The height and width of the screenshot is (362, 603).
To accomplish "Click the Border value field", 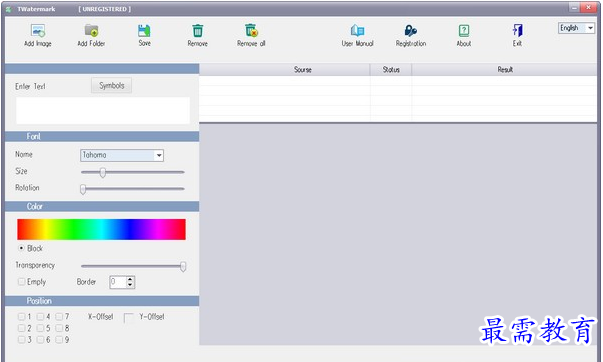I will point(118,282).
